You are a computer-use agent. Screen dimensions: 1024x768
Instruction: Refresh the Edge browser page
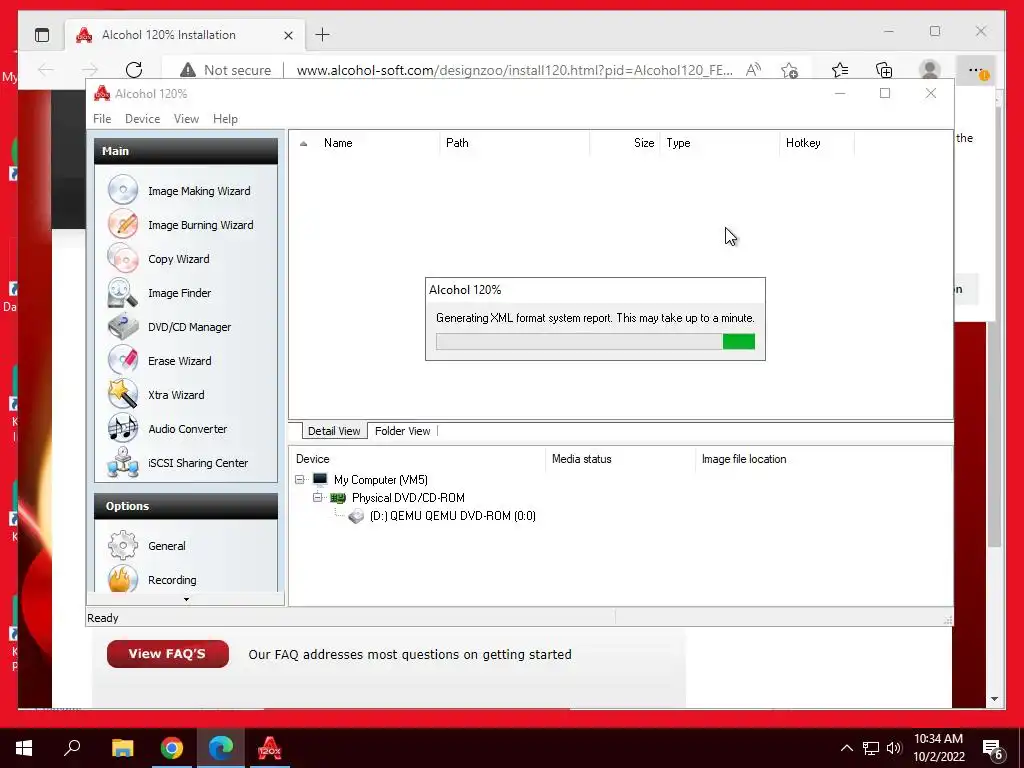coord(134,70)
